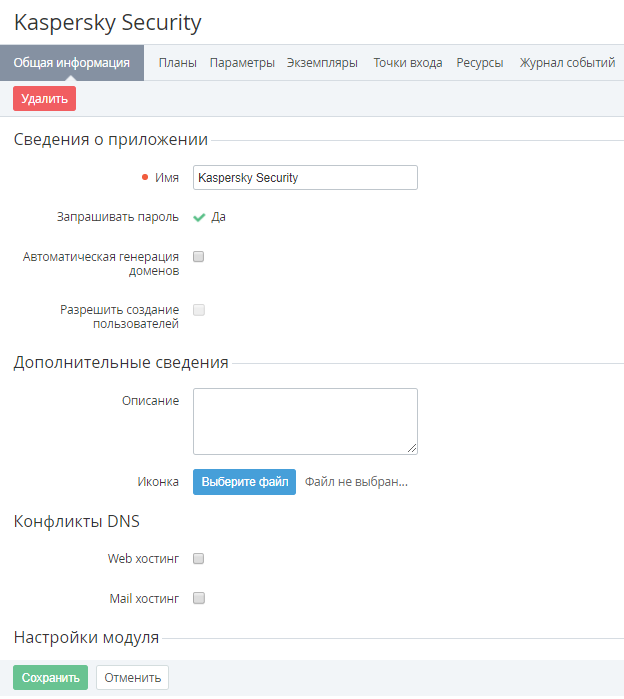Click inside the Описание text area

point(305,421)
